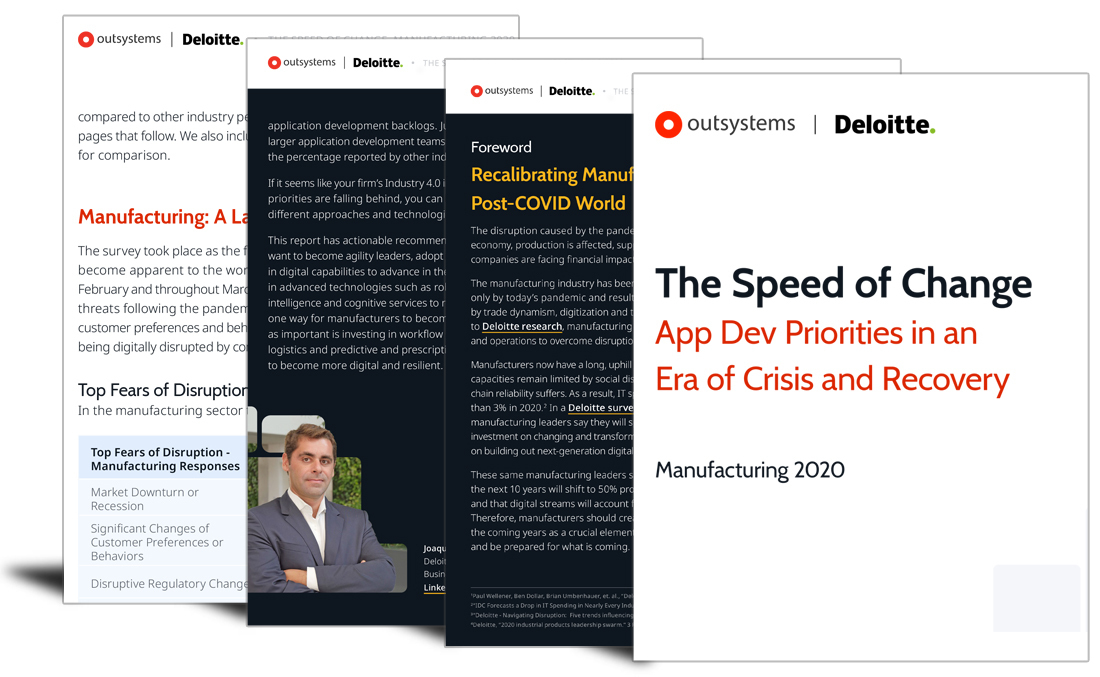
Task: Click 'In the manufacturing sector' subheading
Action: coord(160,410)
